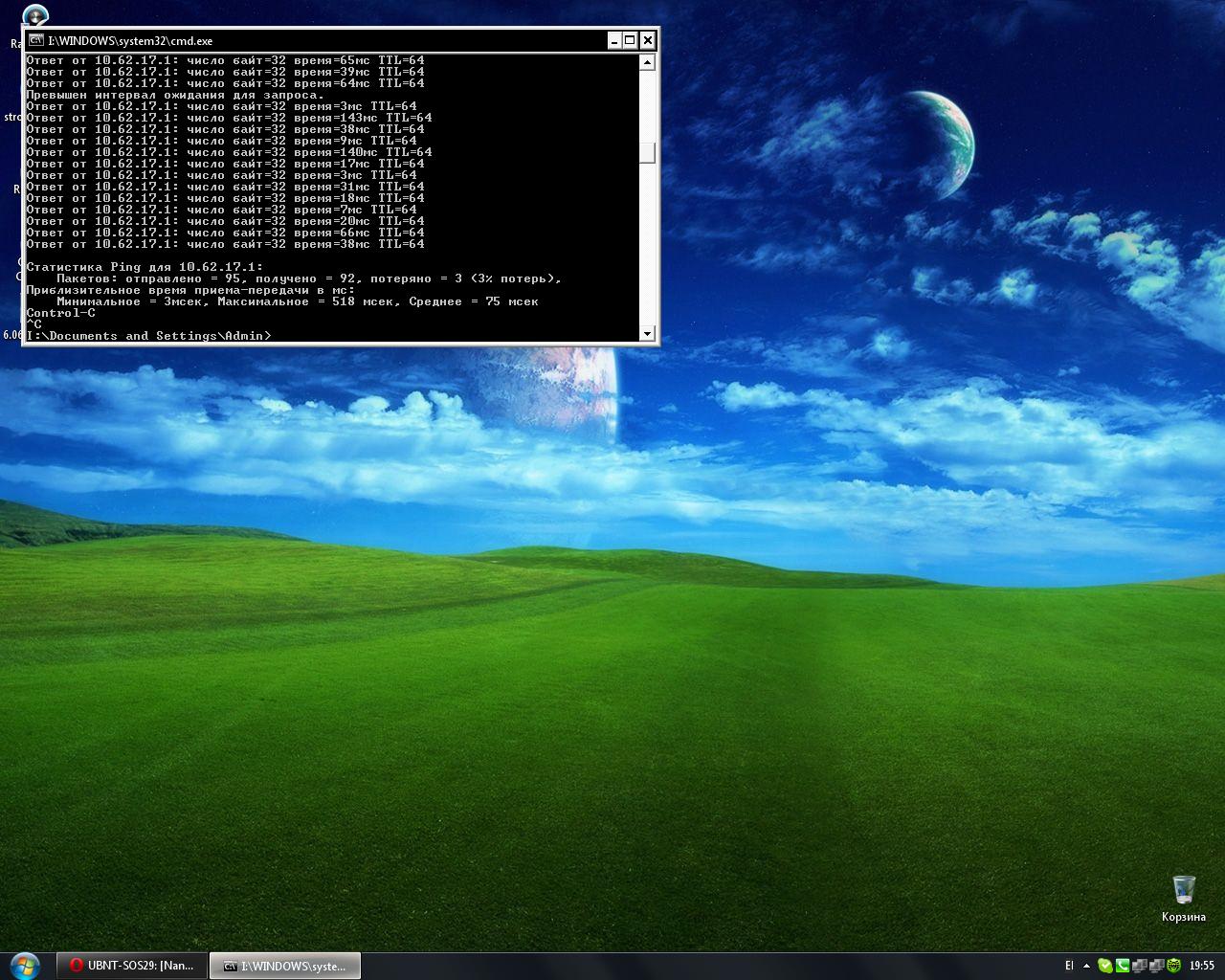This screenshot has width=1225, height=980.
Task: Click the reply line with время=143мс
Action: point(229,118)
